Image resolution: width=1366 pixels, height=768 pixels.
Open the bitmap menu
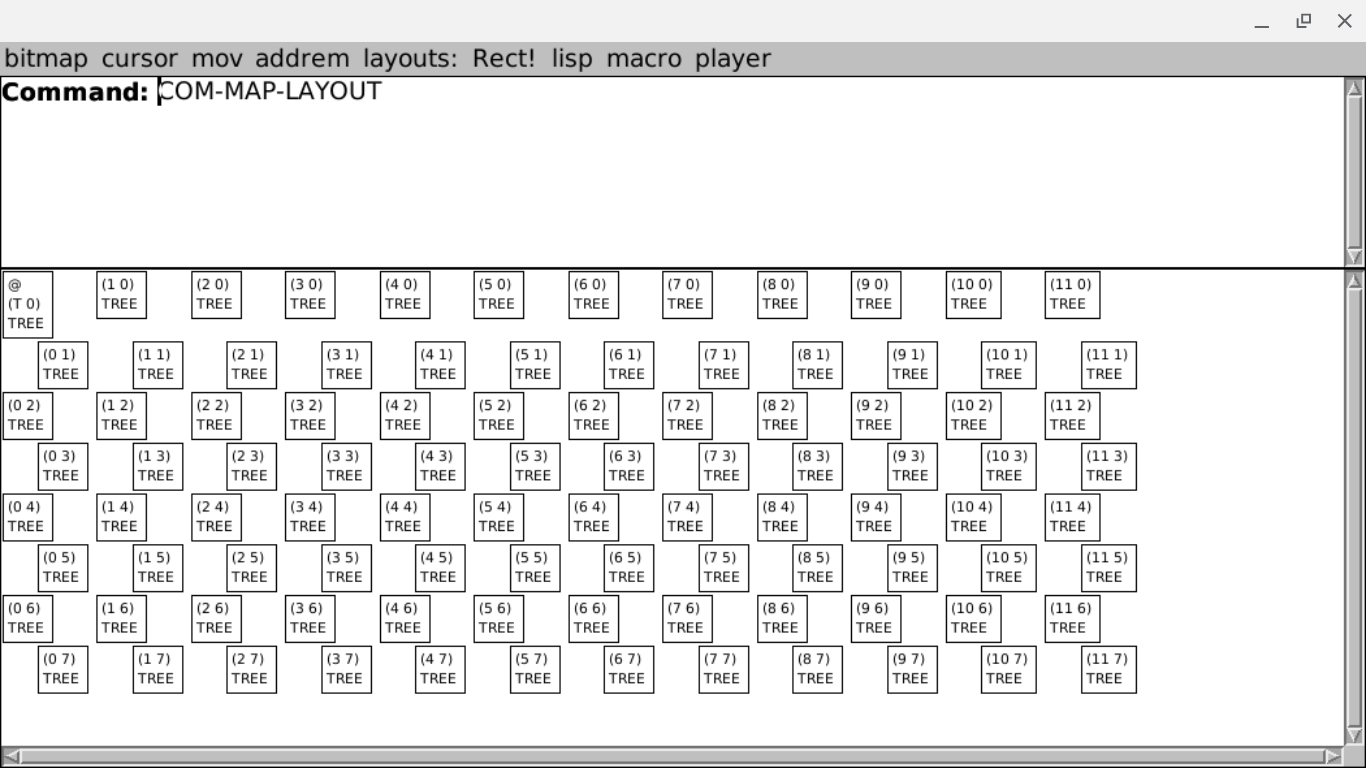pyautogui.click(x=46, y=59)
